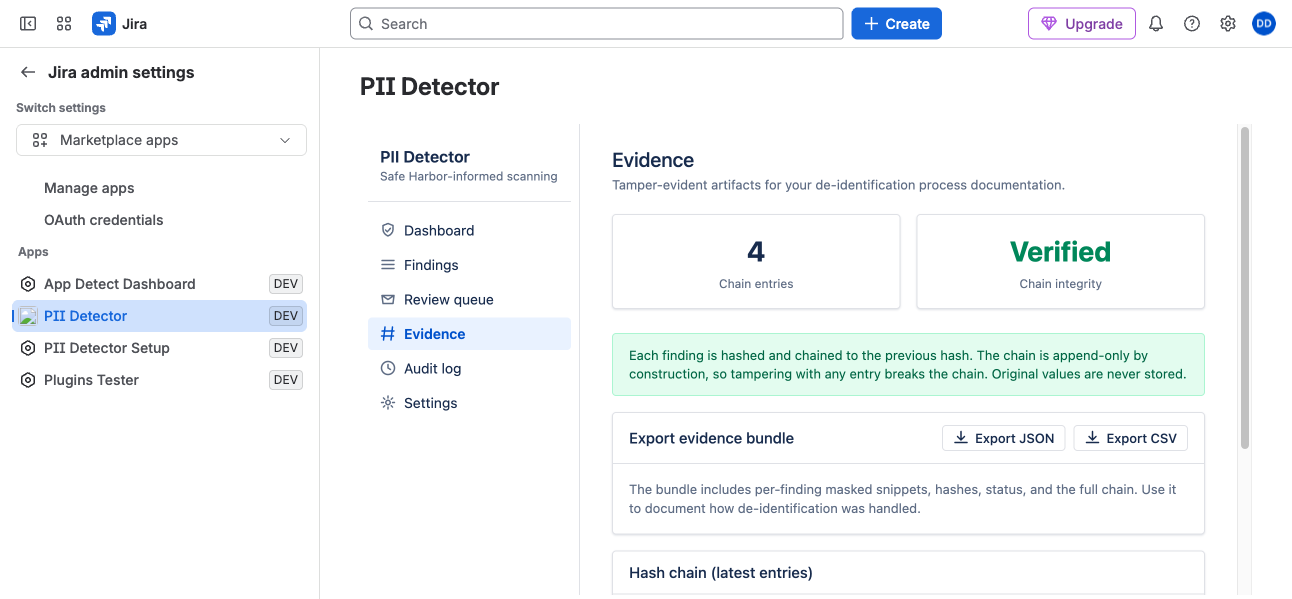Click the Upgrade button
Image resolution: width=1292 pixels, height=599 pixels.
pos(1081,24)
